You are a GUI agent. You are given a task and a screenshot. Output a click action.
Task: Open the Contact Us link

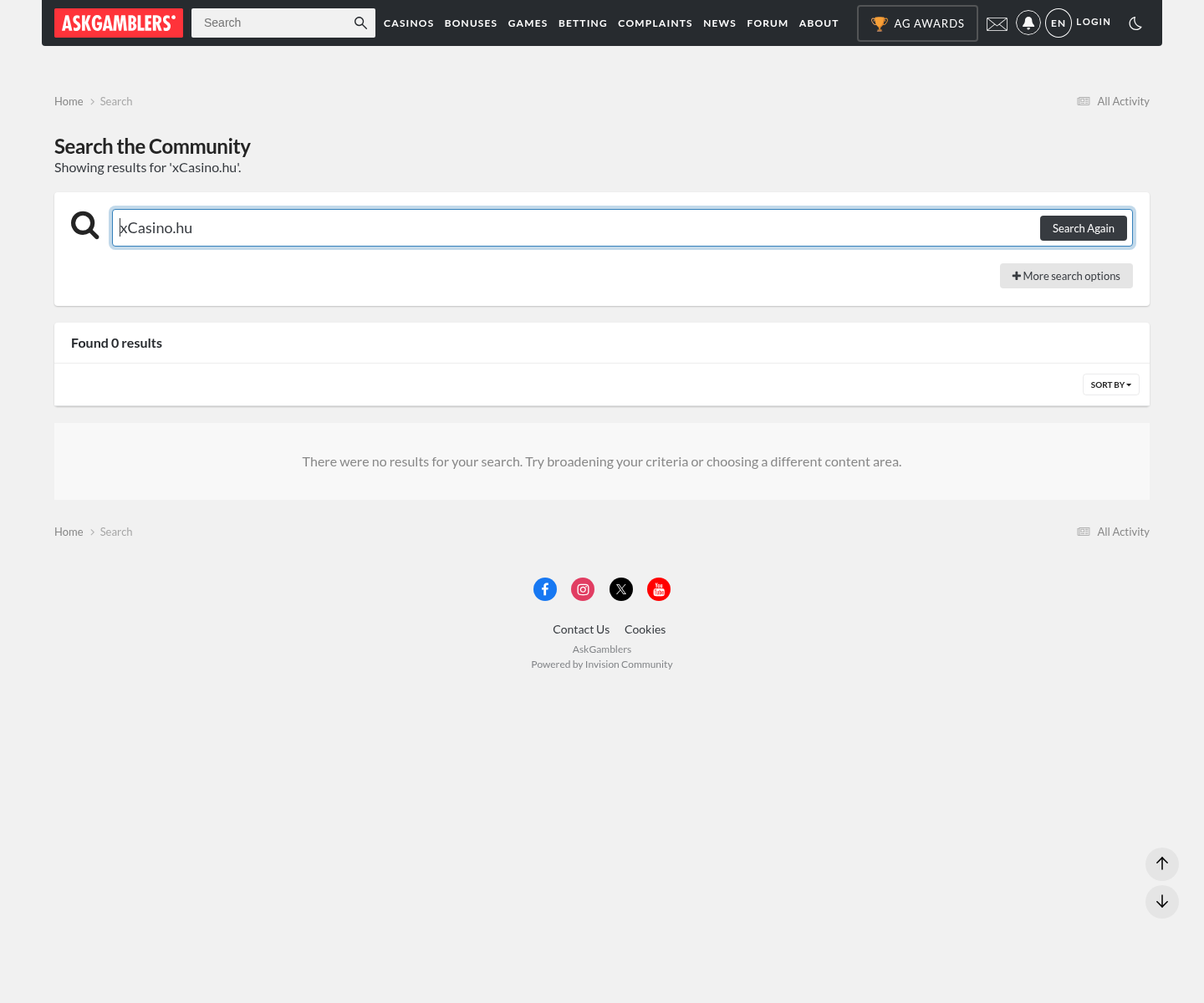[x=581, y=629]
